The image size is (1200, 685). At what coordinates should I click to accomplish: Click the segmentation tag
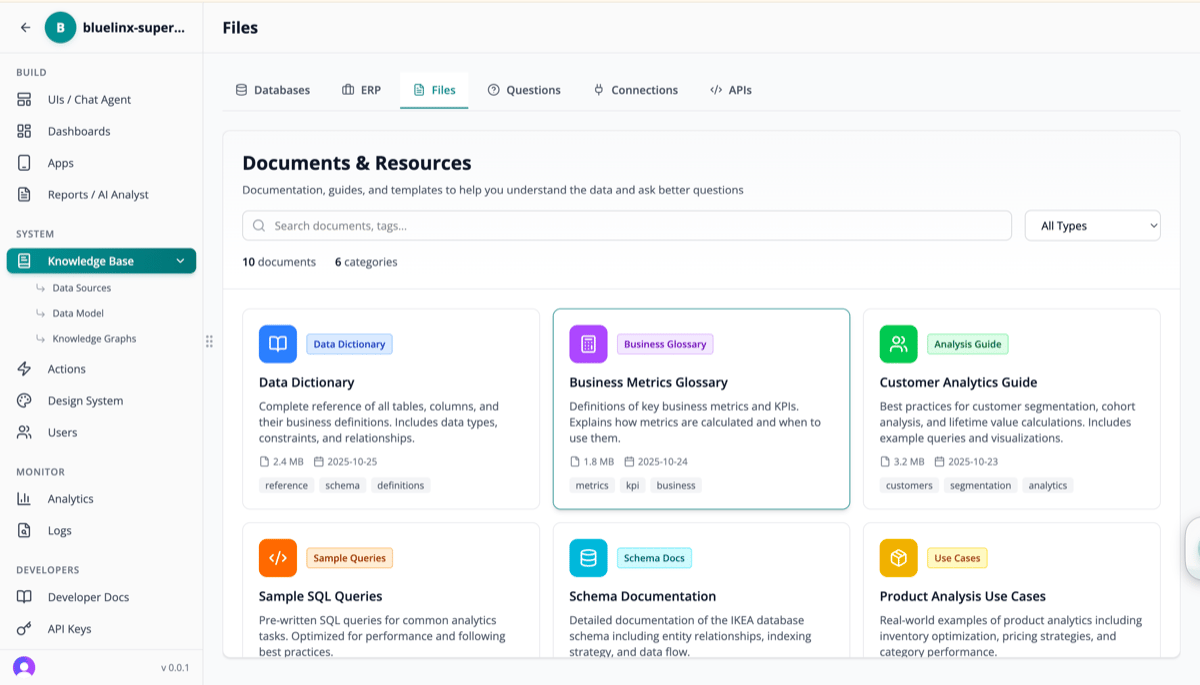tap(981, 485)
